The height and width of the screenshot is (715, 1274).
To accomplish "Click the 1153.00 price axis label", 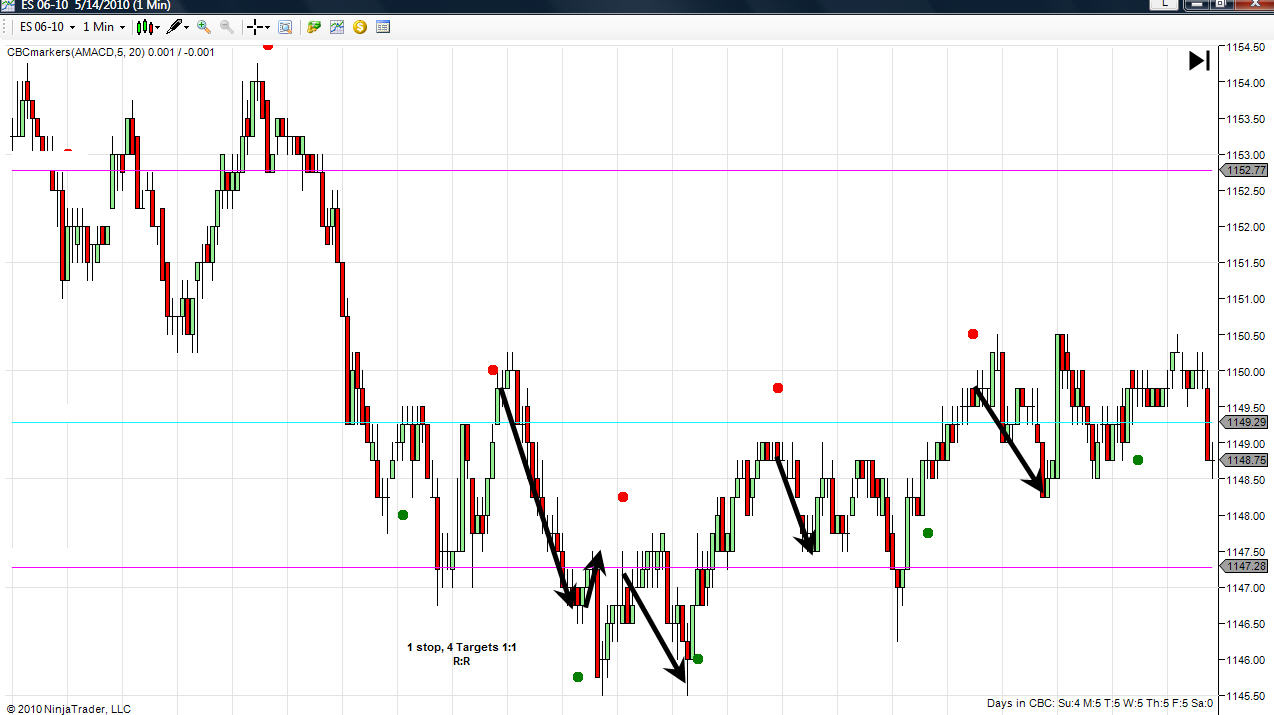I will pyautogui.click(x=1246, y=155).
